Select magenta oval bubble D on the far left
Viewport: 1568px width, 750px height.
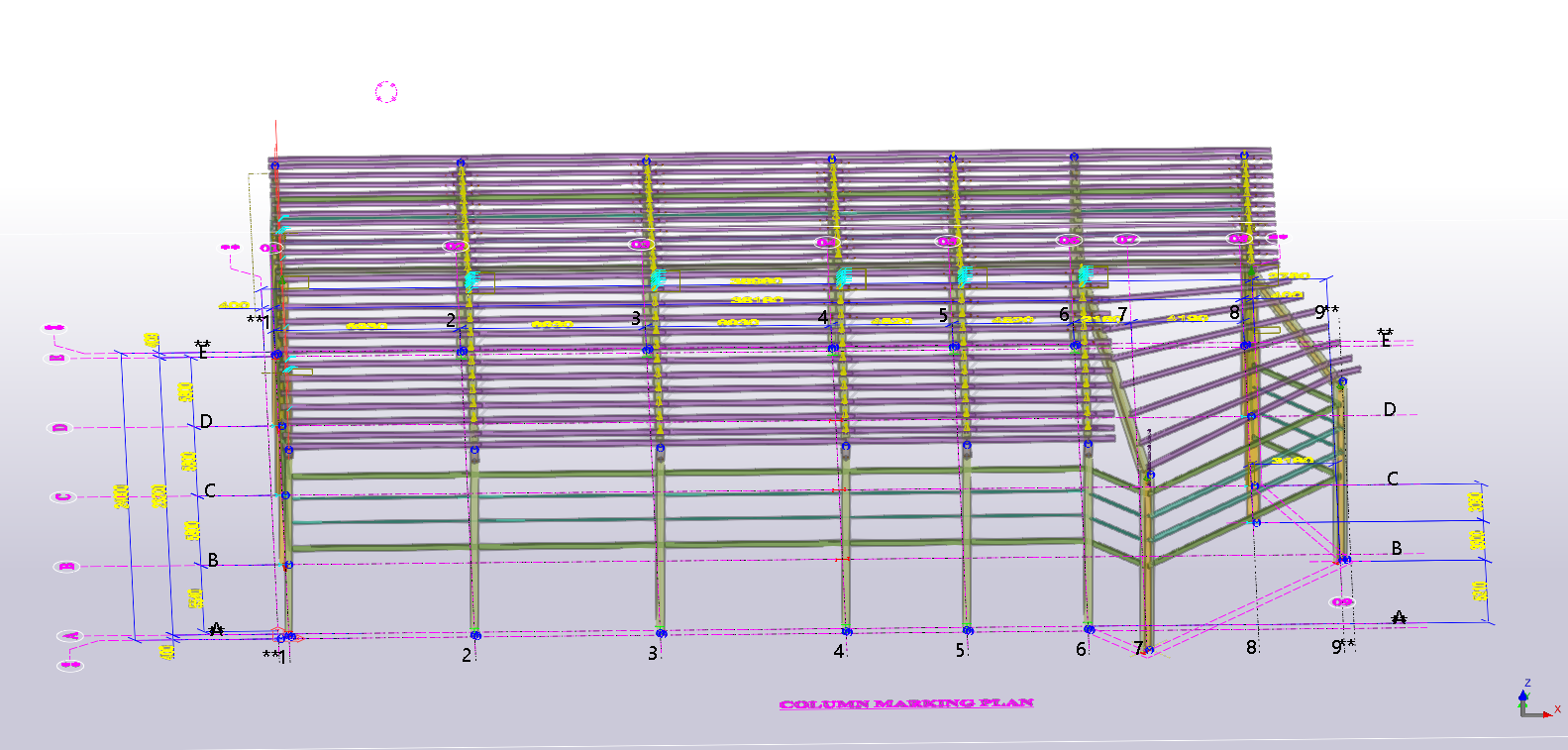click(x=61, y=428)
